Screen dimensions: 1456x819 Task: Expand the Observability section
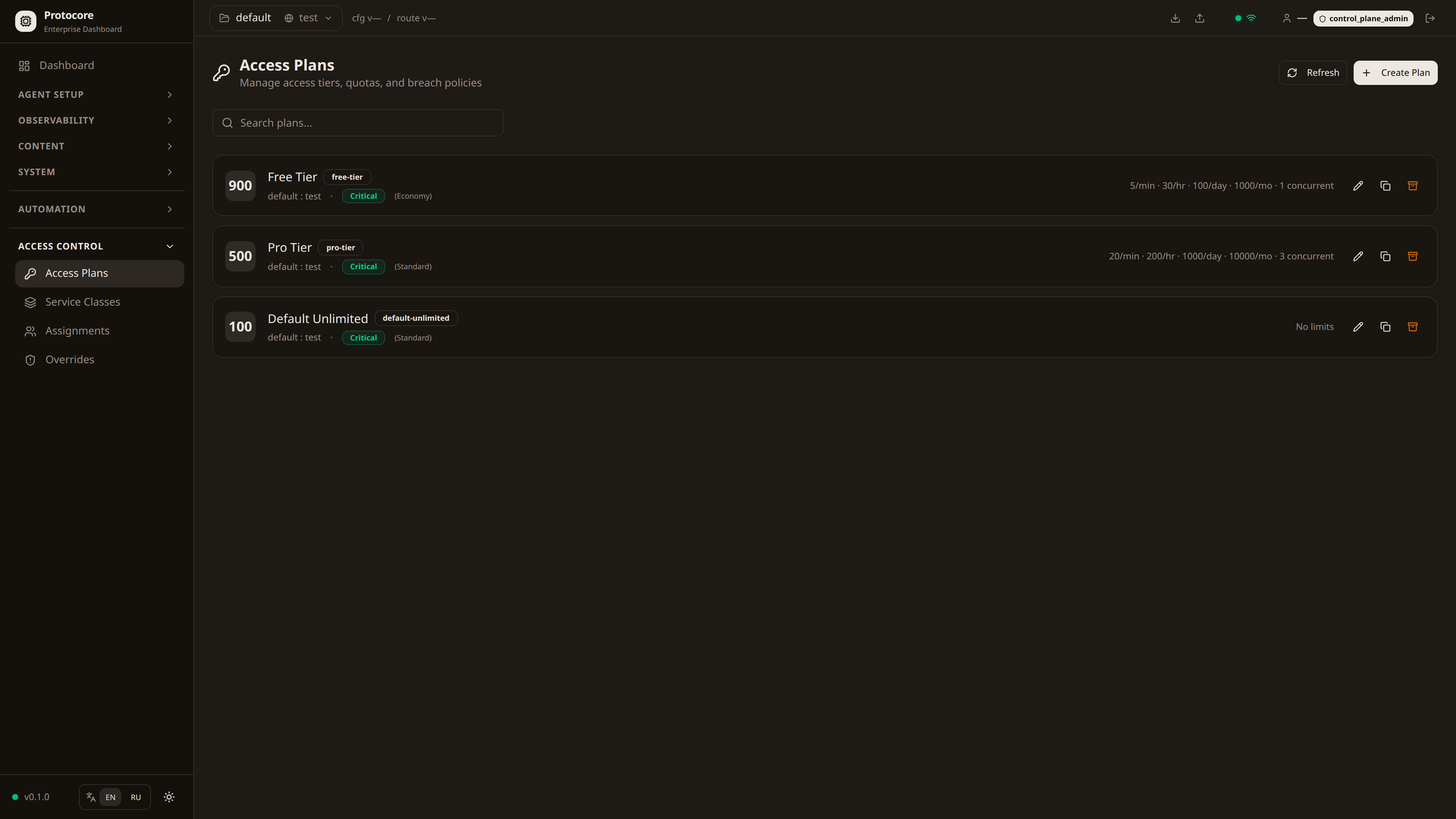tap(96, 121)
